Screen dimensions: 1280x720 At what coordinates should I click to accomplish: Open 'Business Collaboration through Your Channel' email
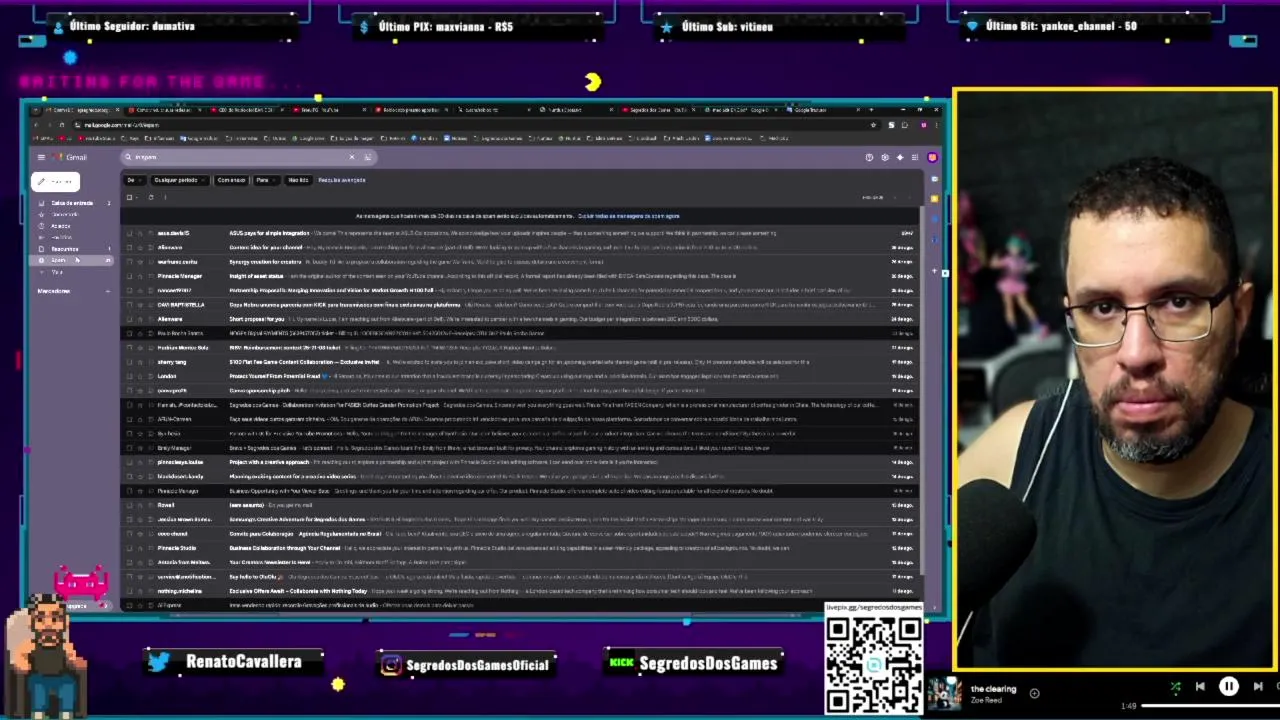click(x=520, y=548)
